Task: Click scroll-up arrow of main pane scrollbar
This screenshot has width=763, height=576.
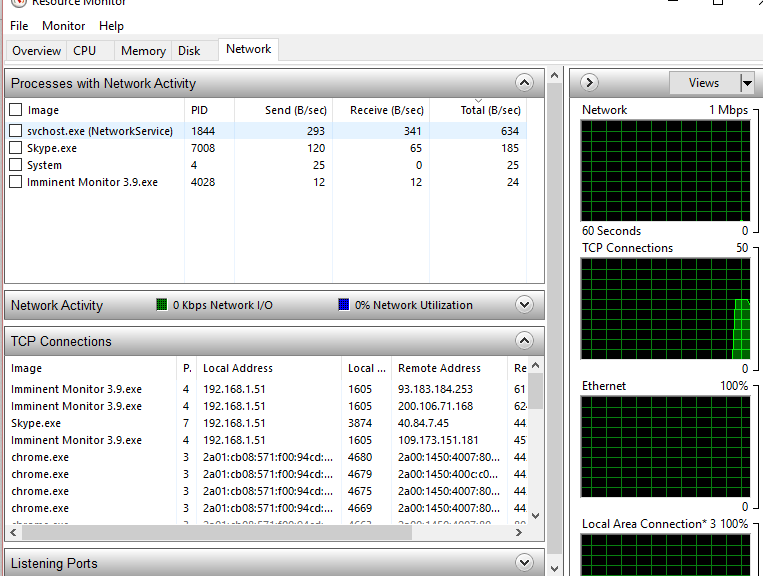Action: 554,75
